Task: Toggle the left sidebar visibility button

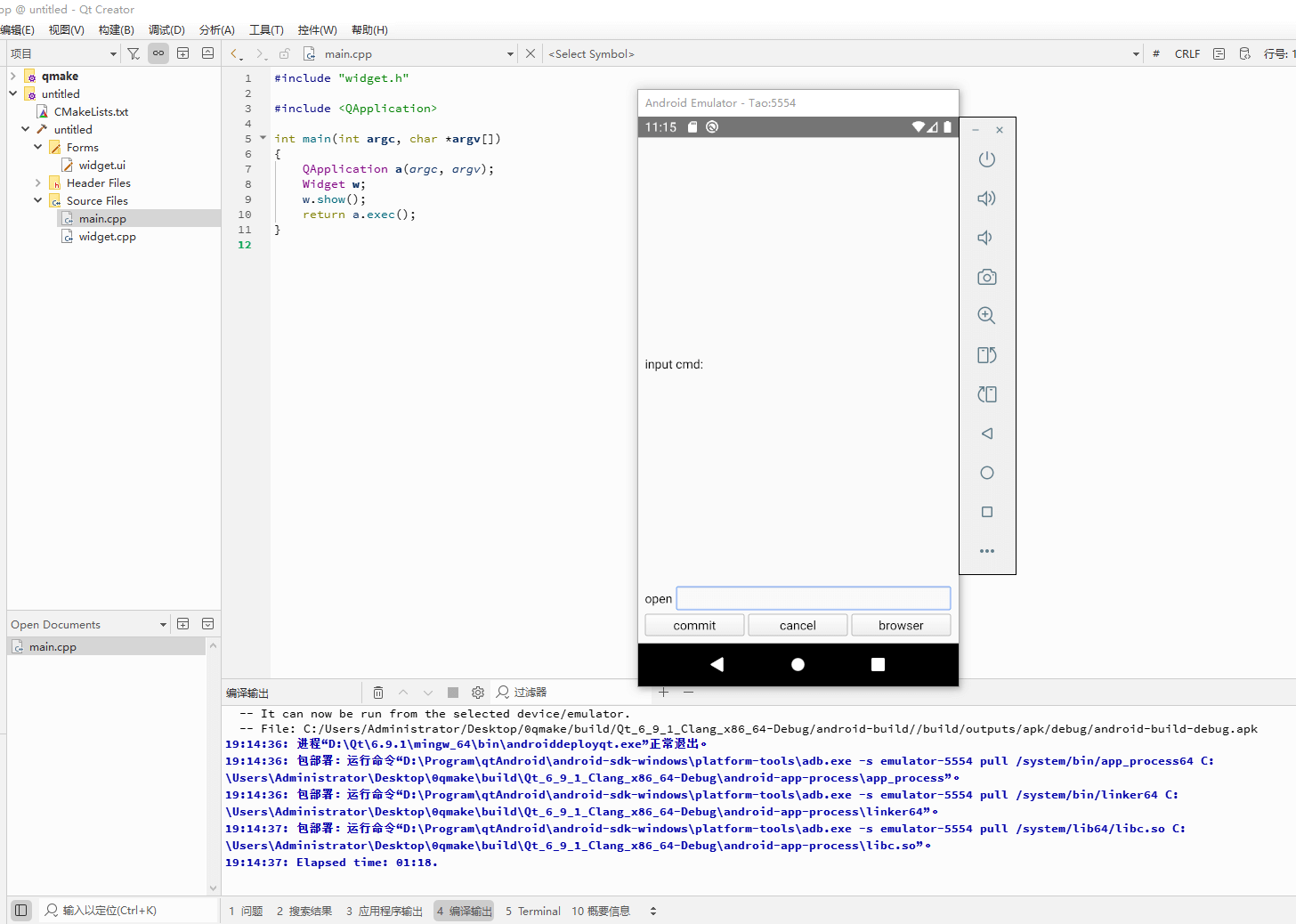Action: pyautogui.click(x=21, y=910)
